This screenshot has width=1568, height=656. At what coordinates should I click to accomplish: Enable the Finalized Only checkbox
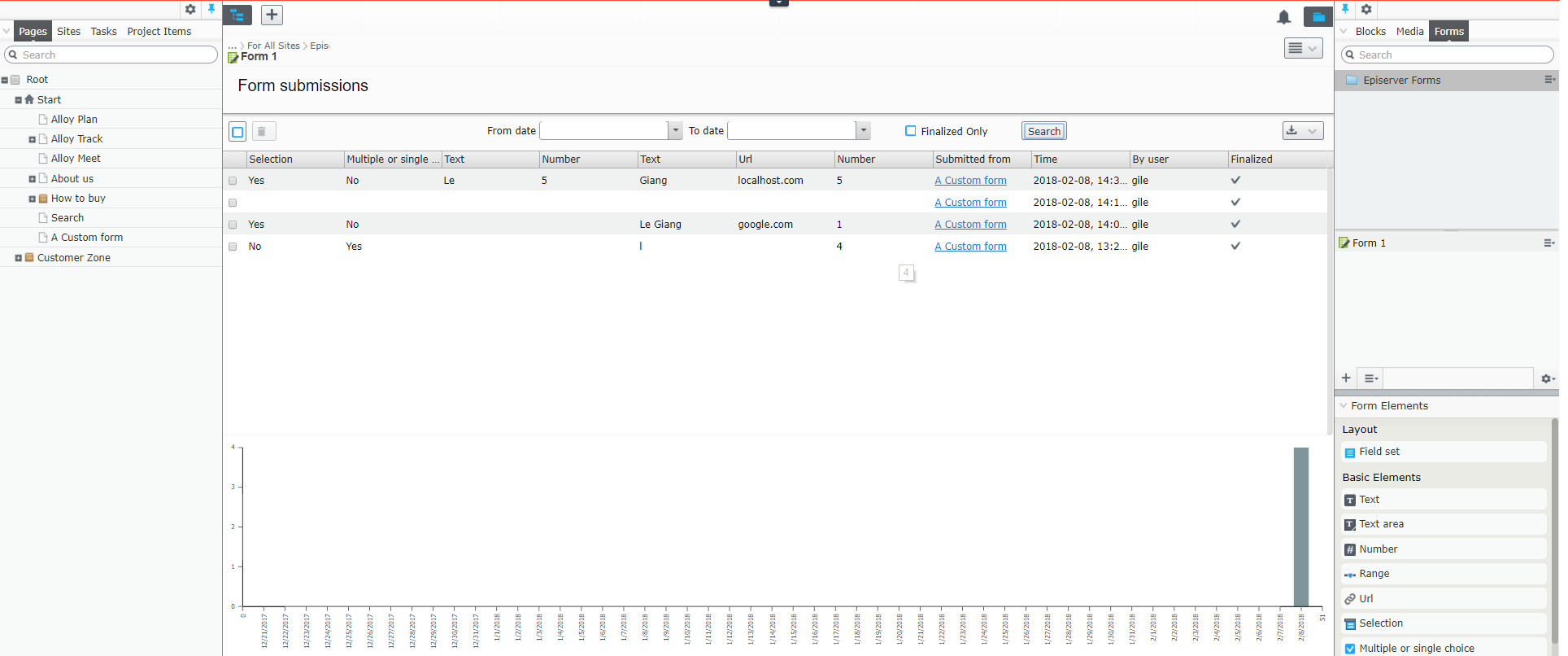click(911, 131)
